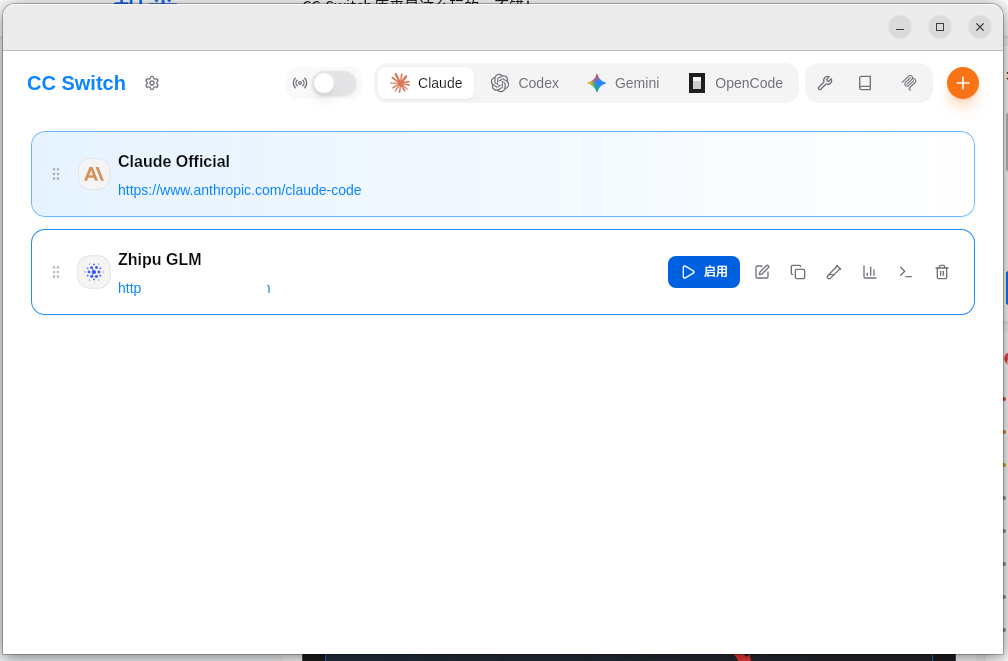Click the MCP paperclip-style icon
The height and width of the screenshot is (661, 1008).
[909, 83]
